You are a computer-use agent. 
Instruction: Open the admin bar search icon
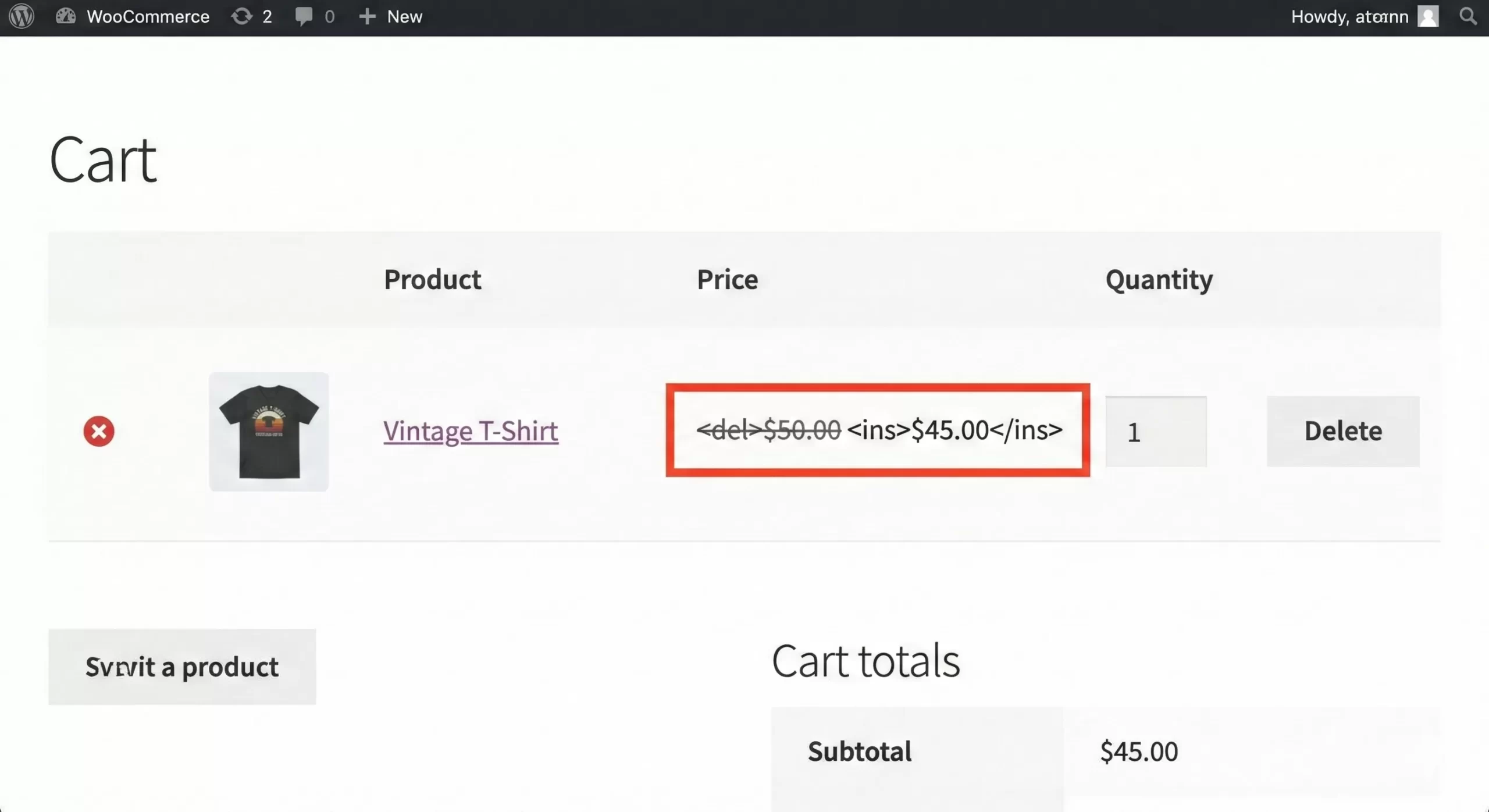[1468, 16]
